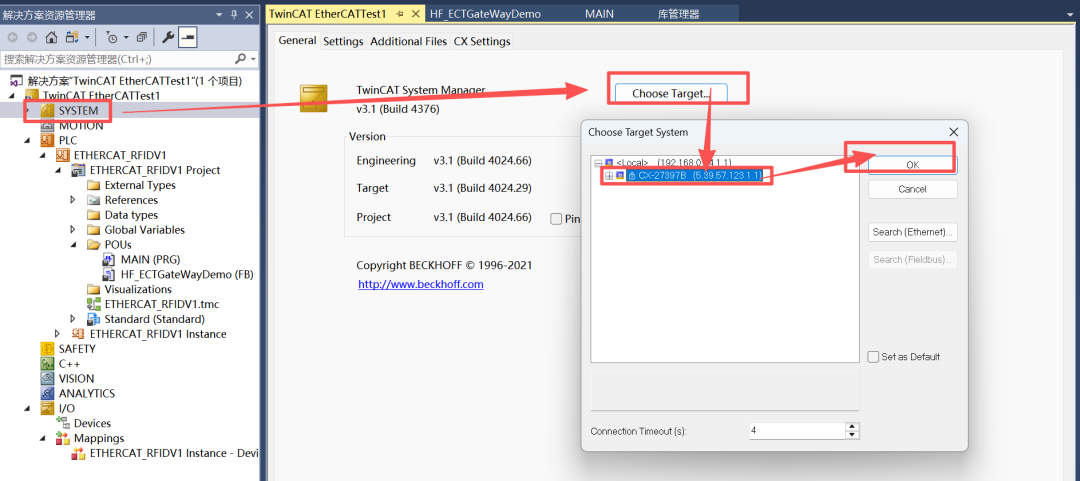The image size is (1080, 481).
Task: Expand the Global Variables folder
Action: point(74,229)
